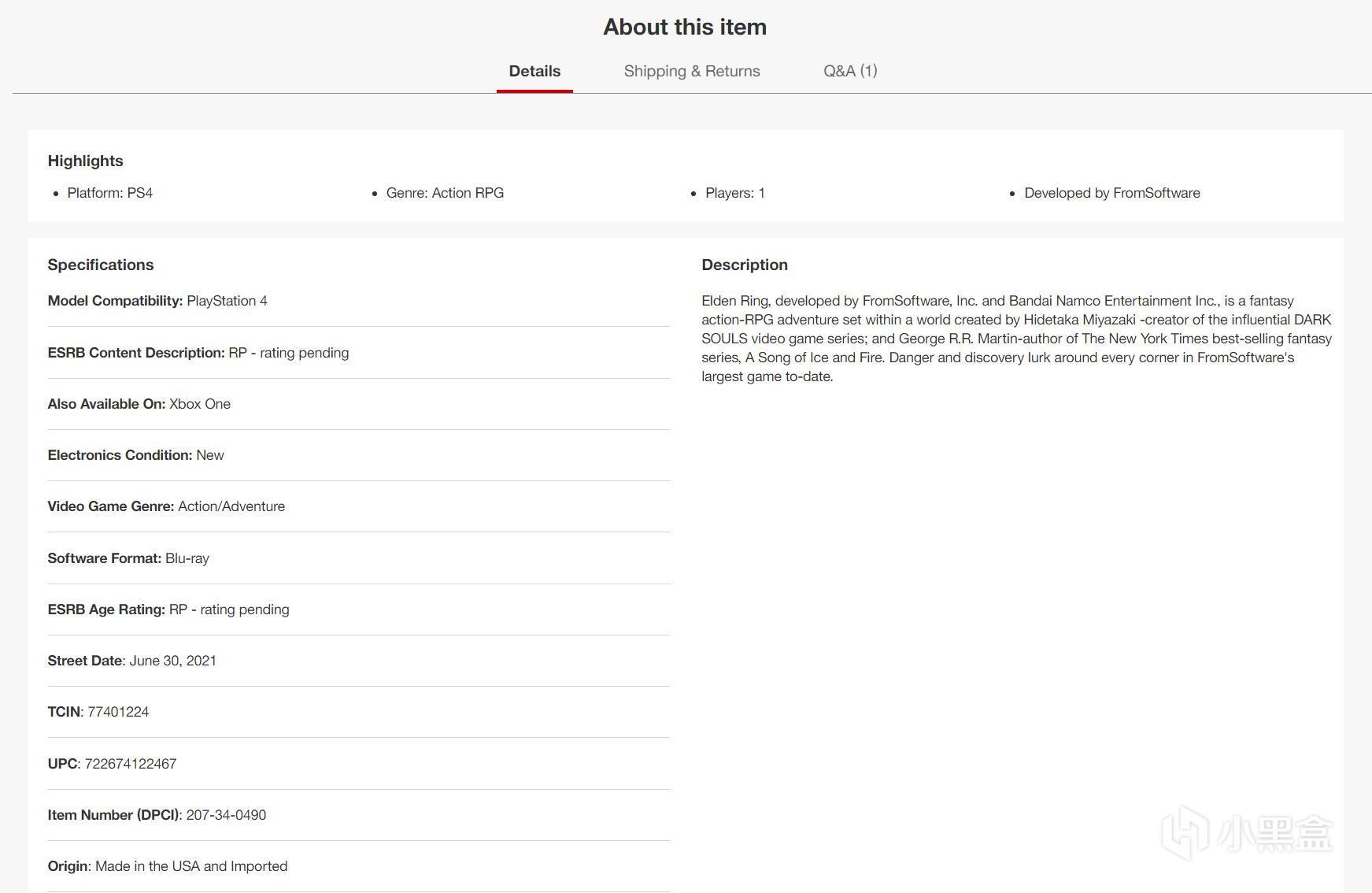Click 'Also Available On: Xbox One' row
The width and height of the screenshot is (1372, 893).
click(358, 404)
